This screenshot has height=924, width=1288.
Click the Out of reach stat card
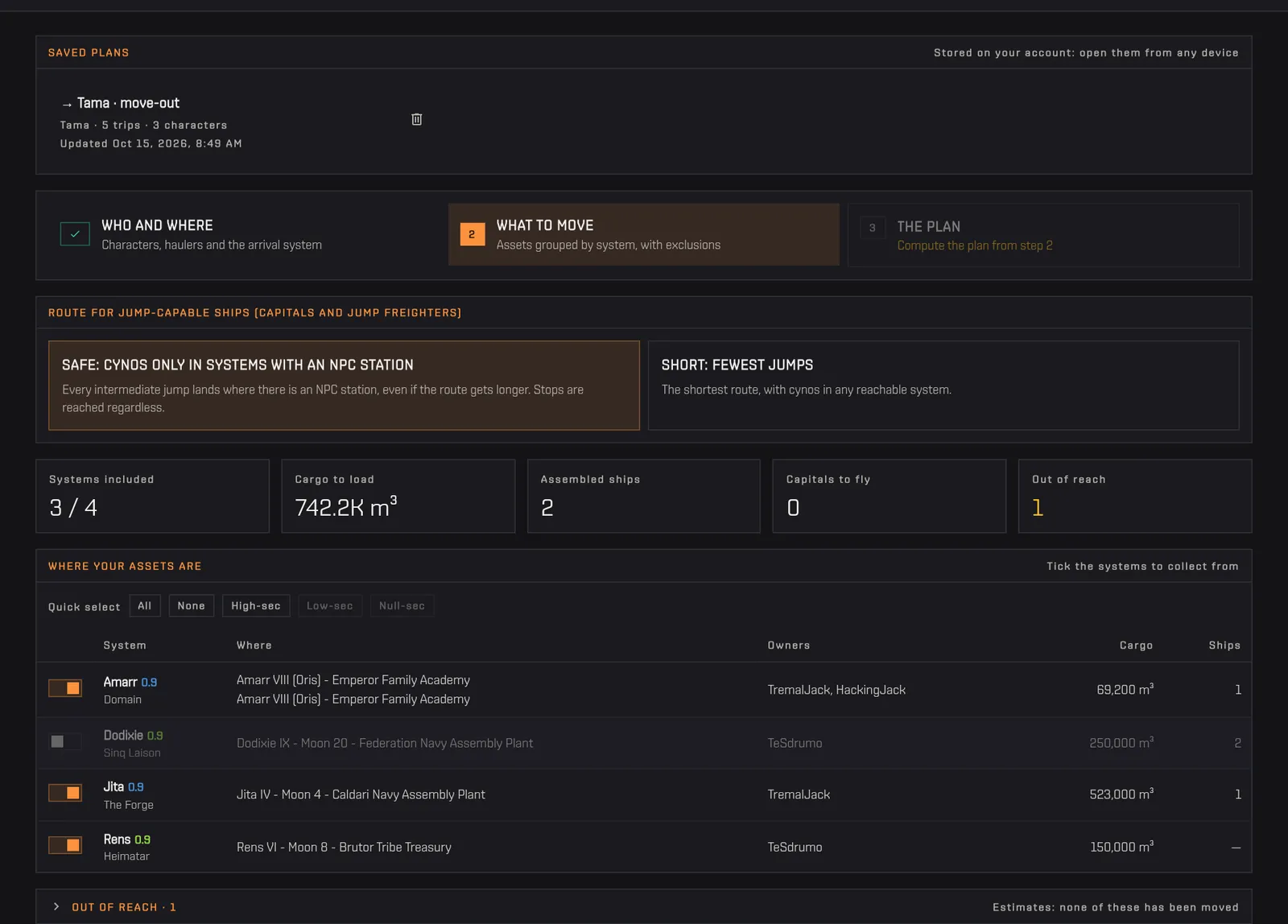pyautogui.click(x=1135, y=496)
